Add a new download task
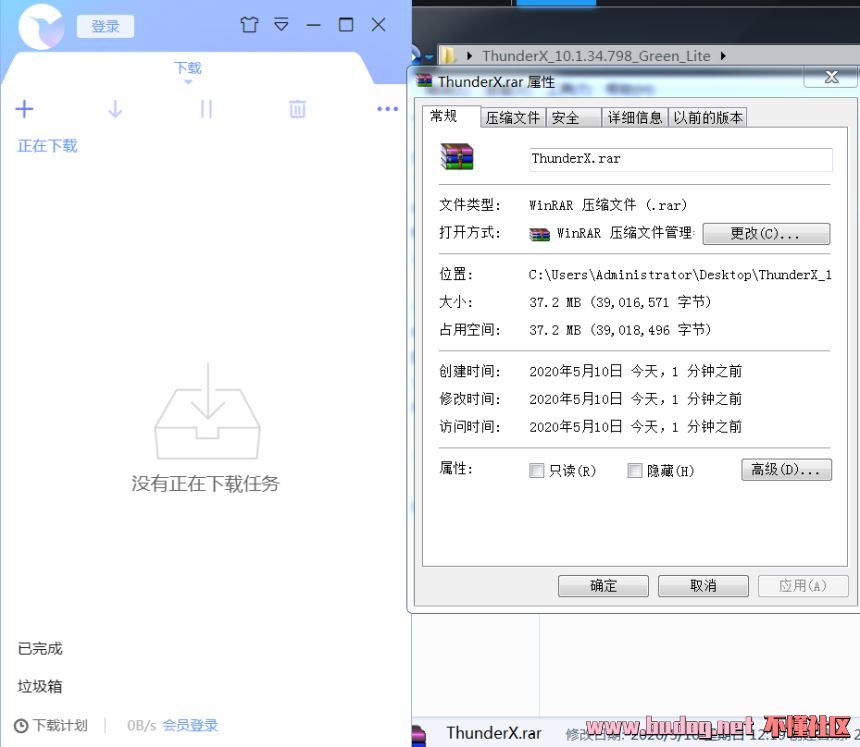This screenshot has width=860, height=747. [25, 109]
